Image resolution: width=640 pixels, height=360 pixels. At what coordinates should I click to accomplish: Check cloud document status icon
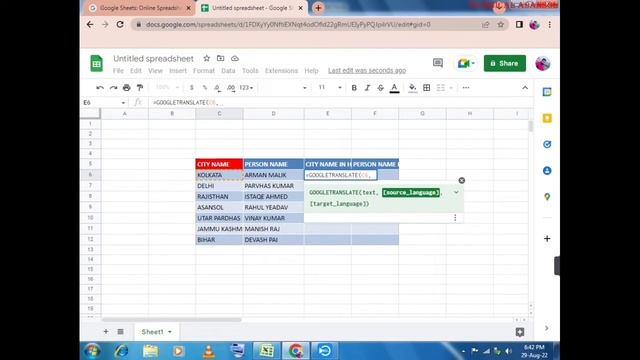coord(235,58)
